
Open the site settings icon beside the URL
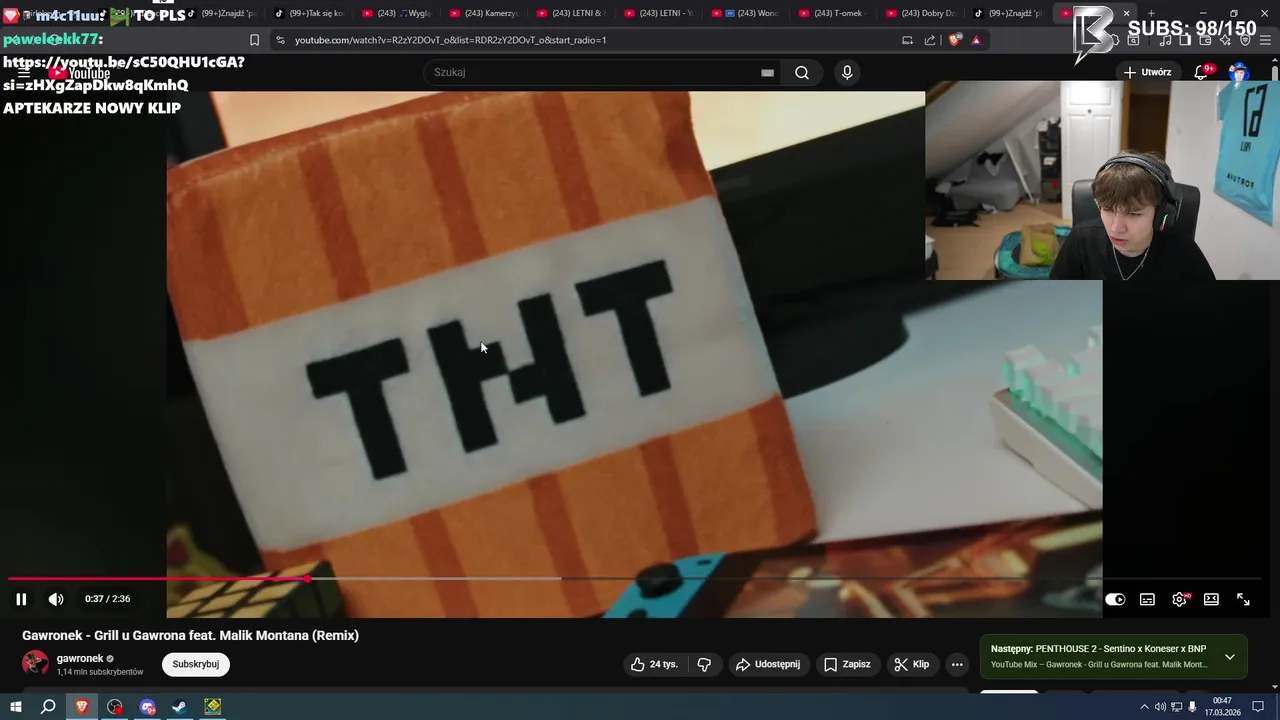click(280, 40)
